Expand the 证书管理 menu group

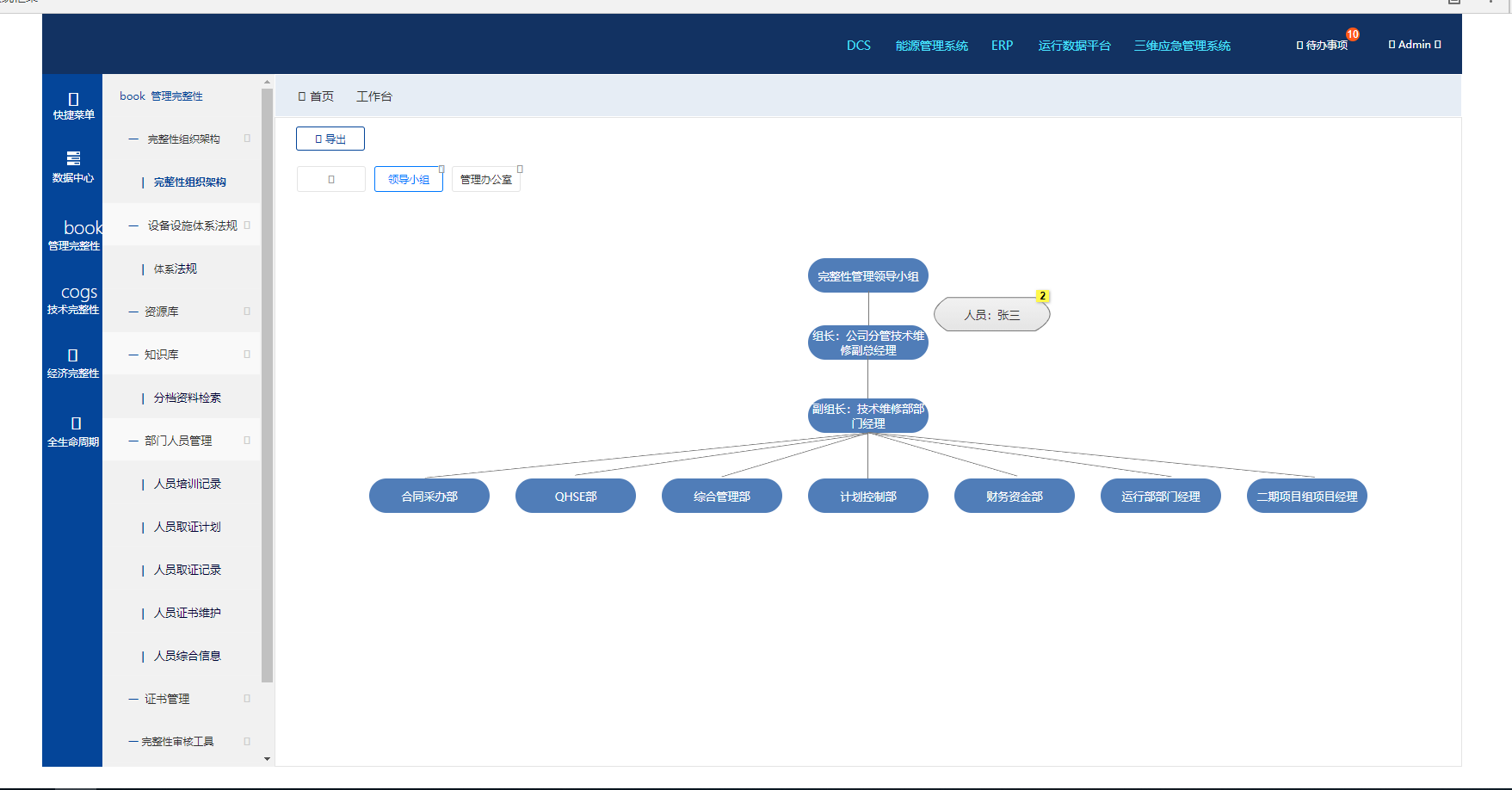click(182, 699)
